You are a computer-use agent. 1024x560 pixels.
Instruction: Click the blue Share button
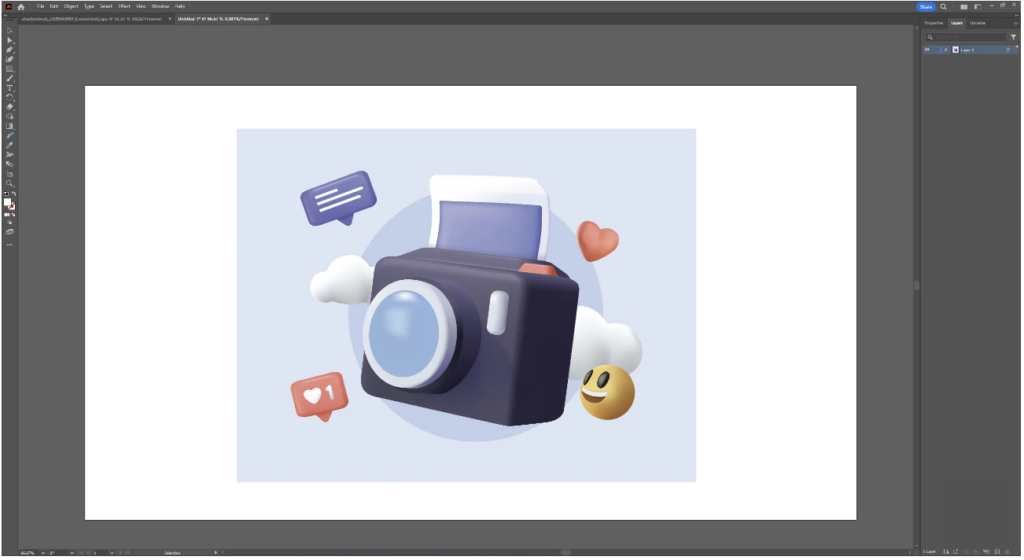point(925,6)
